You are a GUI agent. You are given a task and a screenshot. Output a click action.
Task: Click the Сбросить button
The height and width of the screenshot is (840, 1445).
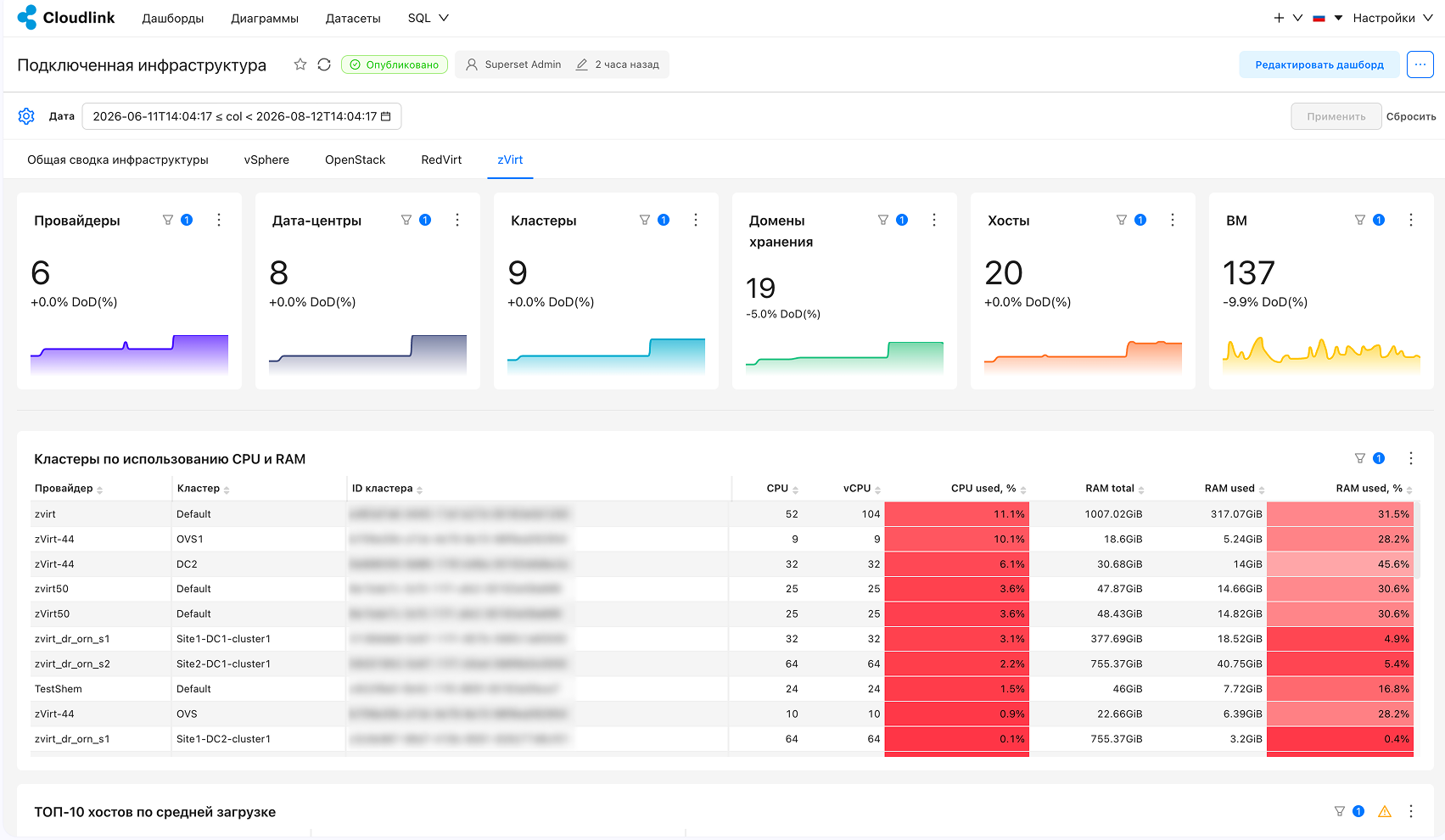[1411, 116]
